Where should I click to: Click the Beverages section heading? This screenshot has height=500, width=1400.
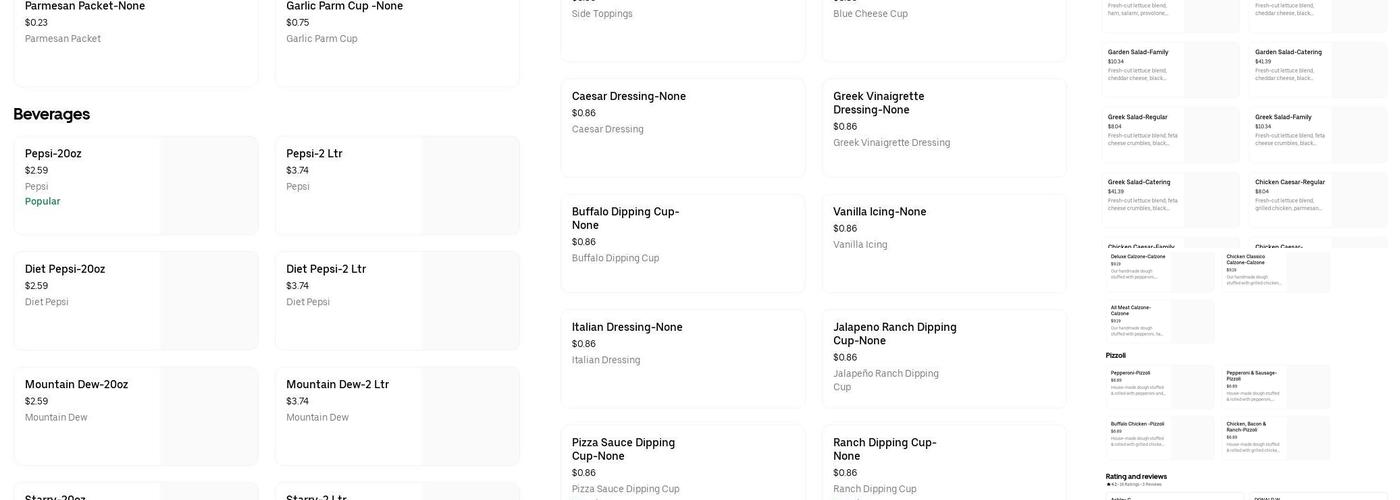pos(52,114)
